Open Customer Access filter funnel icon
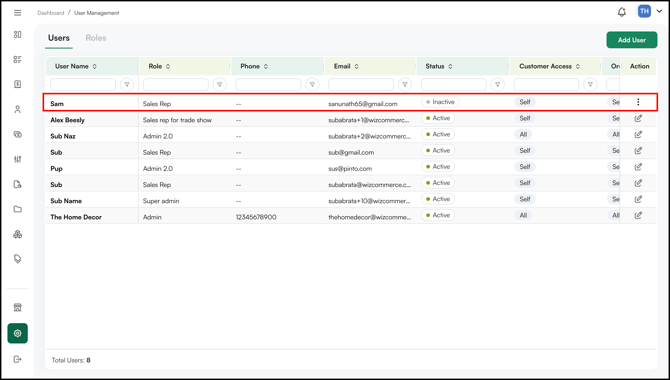Viewport: 670px width, 380px height. tap(591, 85)
